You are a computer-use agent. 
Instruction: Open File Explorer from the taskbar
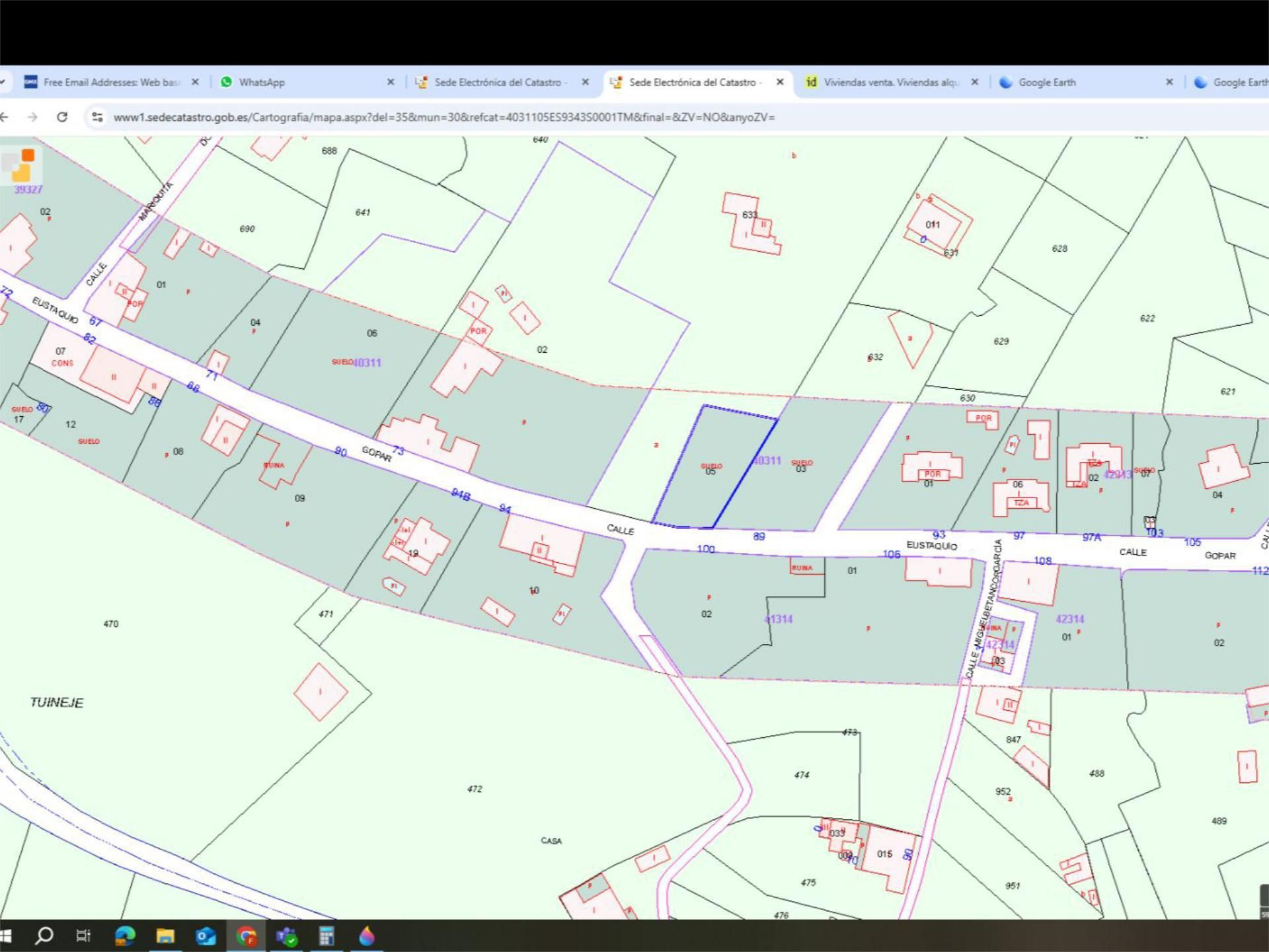coord(165,936)
